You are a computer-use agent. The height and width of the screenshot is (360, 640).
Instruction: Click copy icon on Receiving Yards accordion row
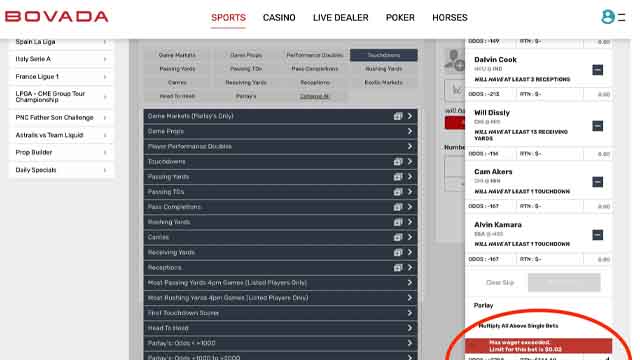click(x=398, y=252)
